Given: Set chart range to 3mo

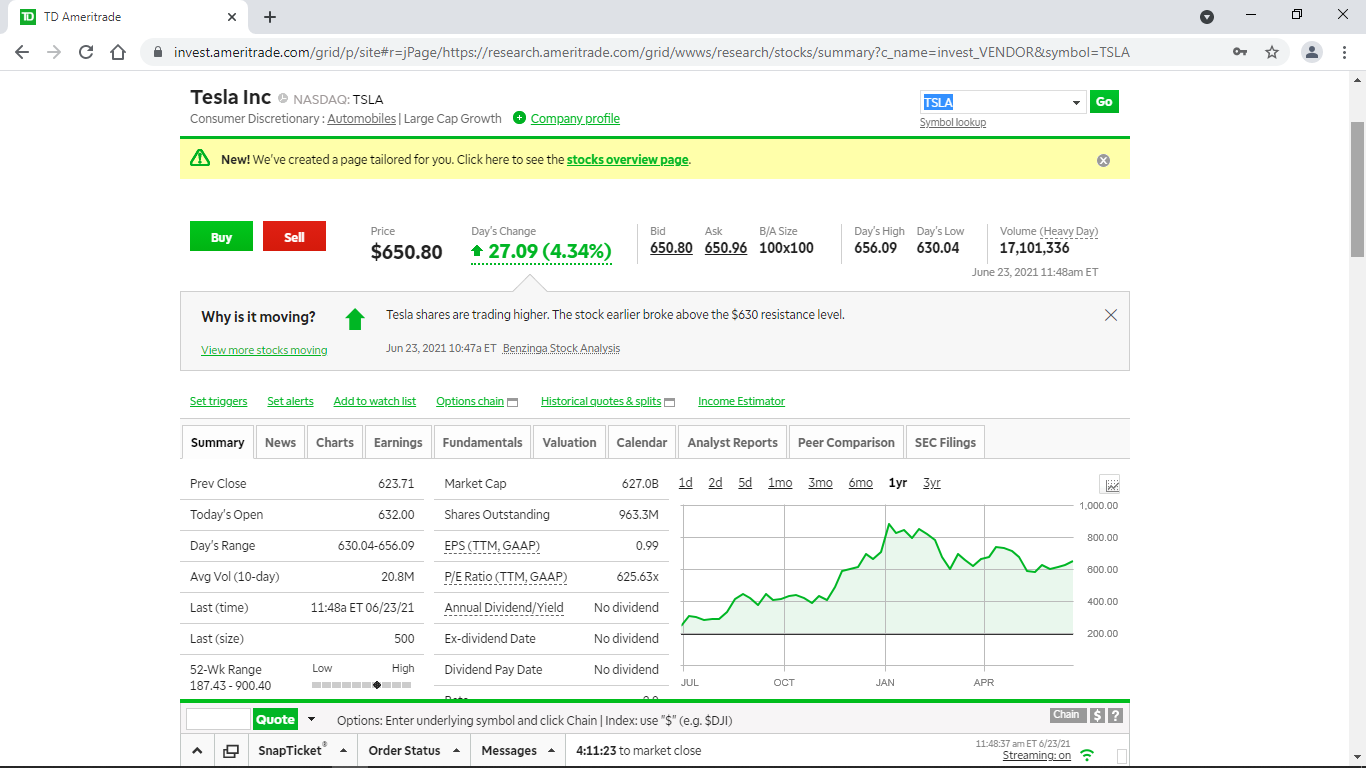Looking at the screenshot, I should (x=820, y=483).
